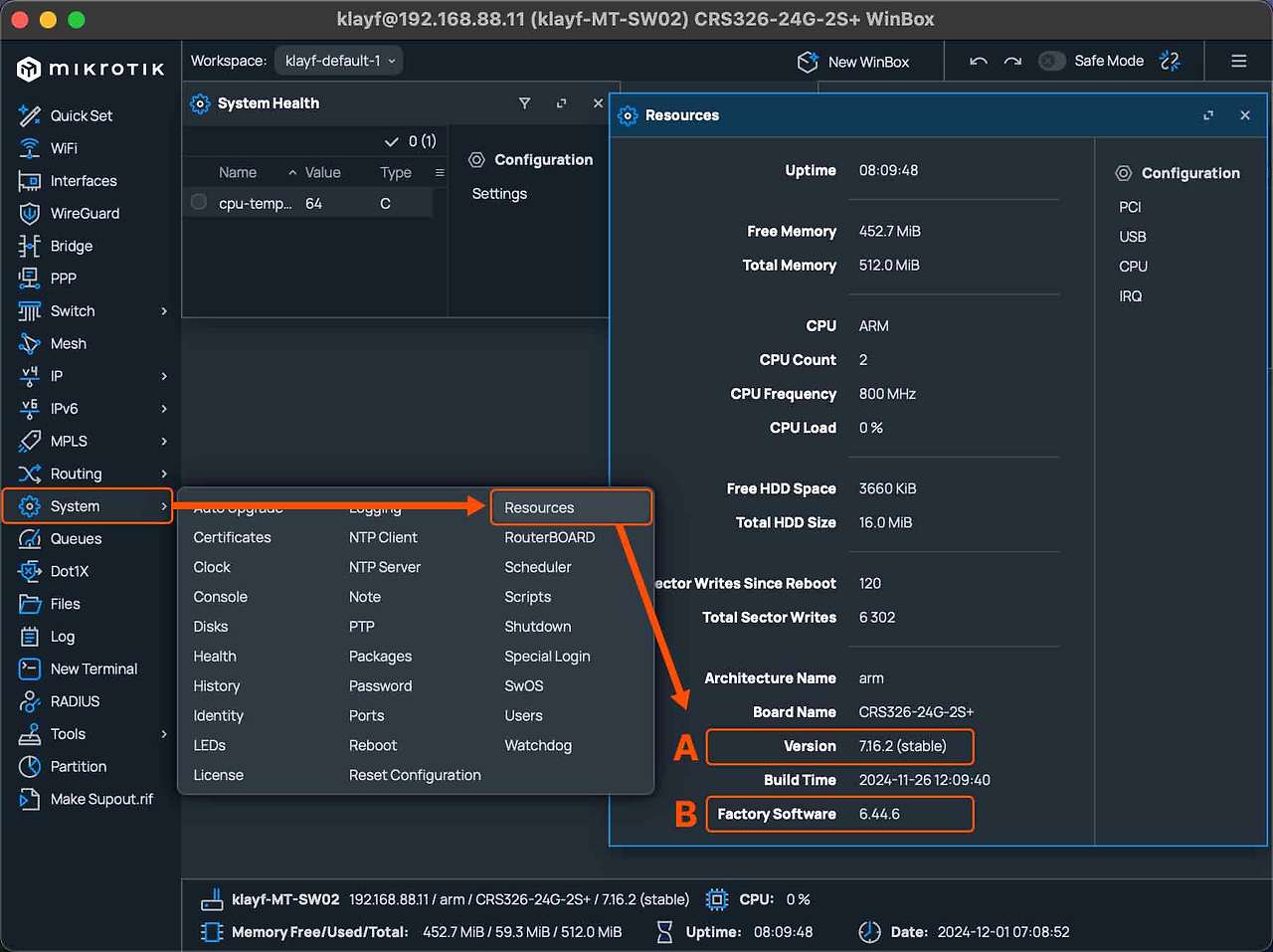Expand the Routing submenu
The height and width of the screenshot is (952, 1273).
click(x=164, y=474)
